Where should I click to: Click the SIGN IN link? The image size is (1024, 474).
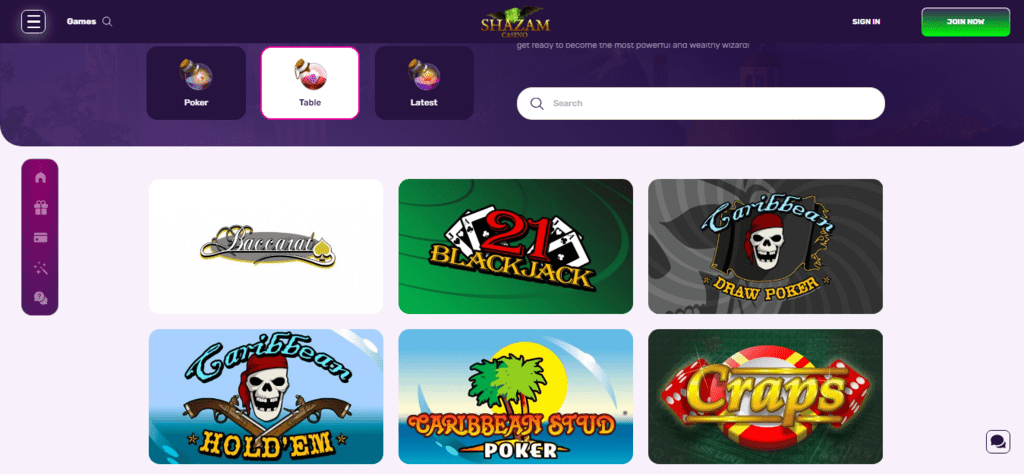coord(866,22)
